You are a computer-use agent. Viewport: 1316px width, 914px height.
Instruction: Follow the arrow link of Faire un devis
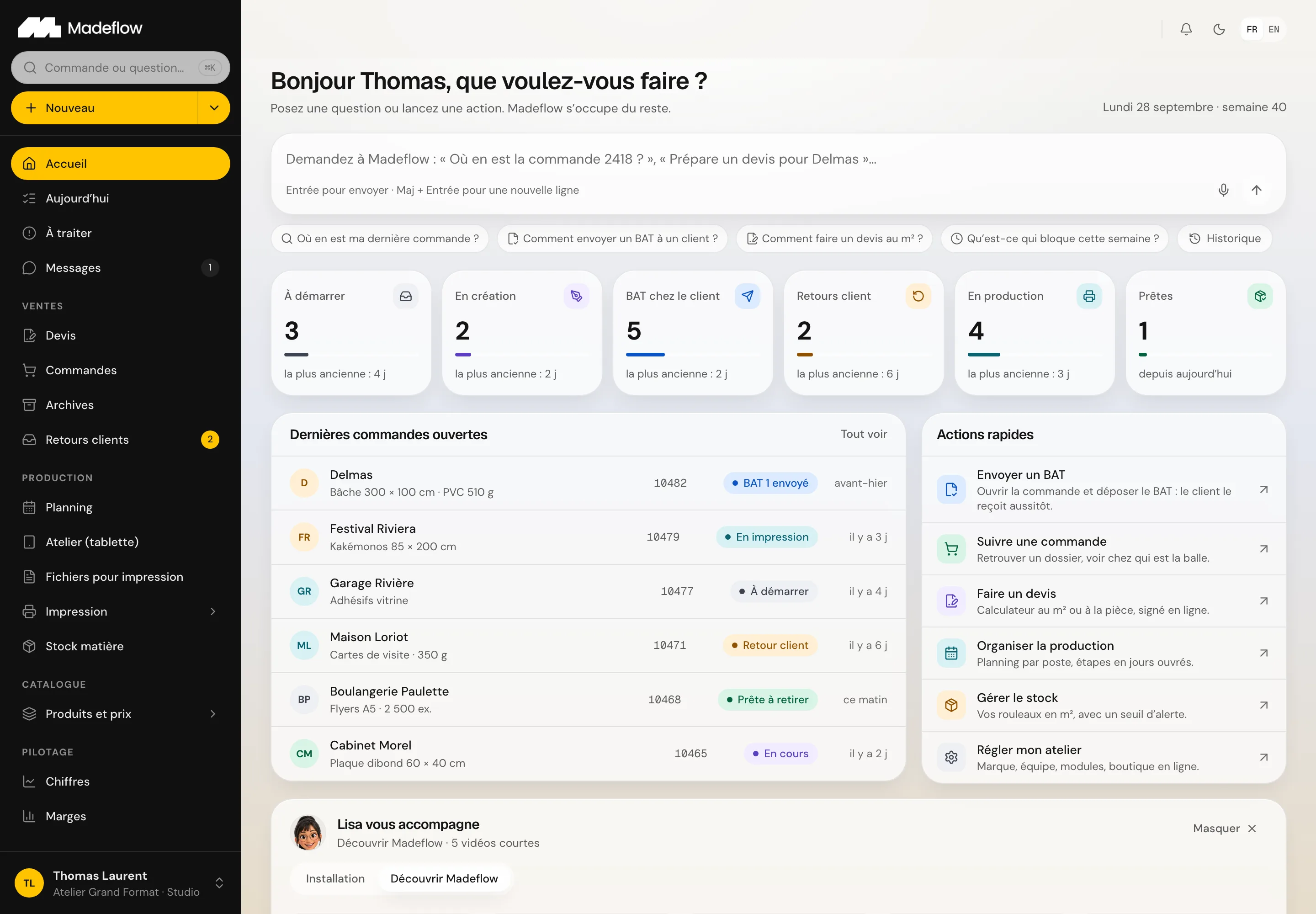(x=1263, y=601)
